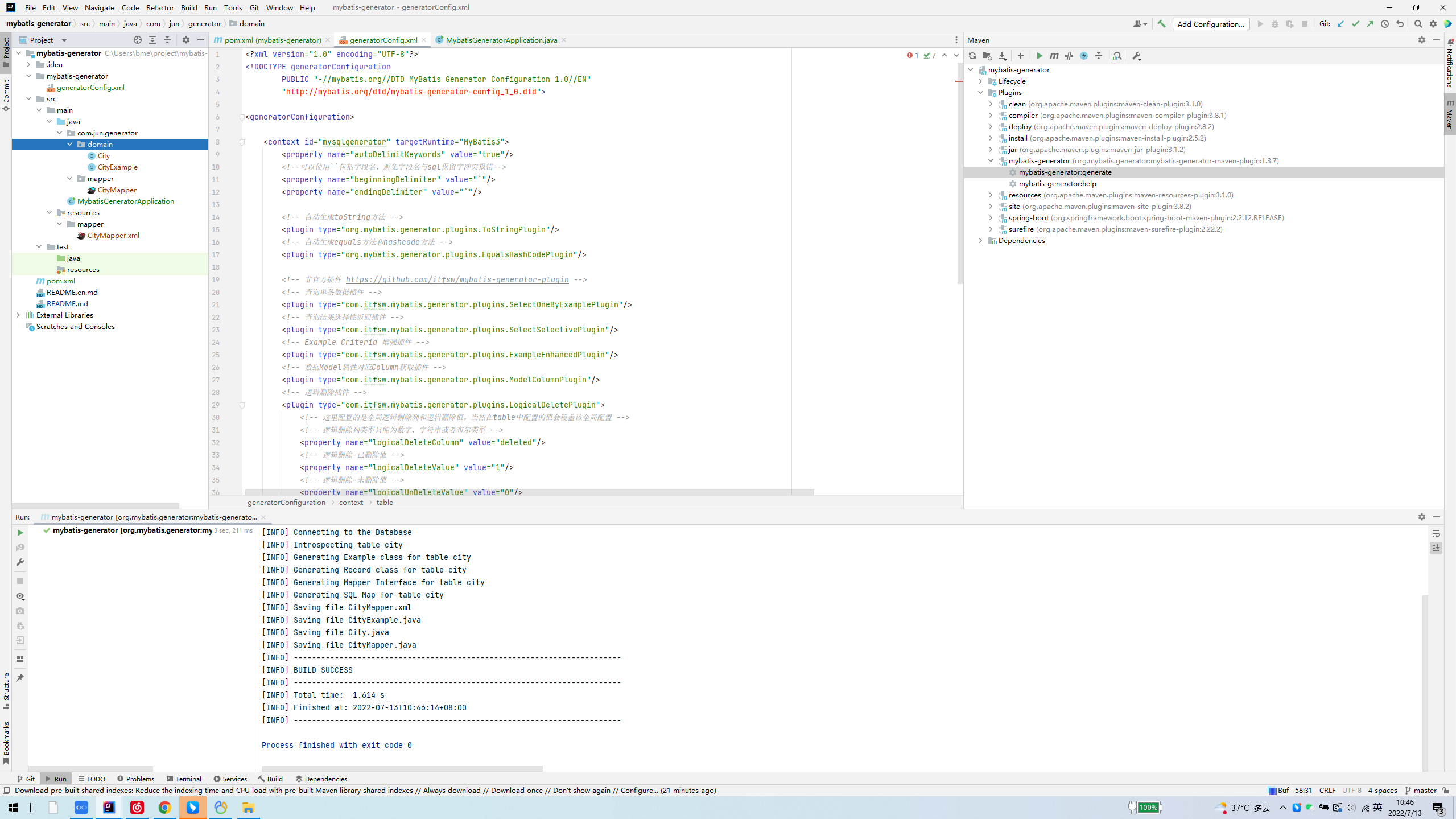The height and width of the screenshot is (819, 1456).
Task: Open the Navigate menu
Action: pyautogui.click(x=99, y=7)
